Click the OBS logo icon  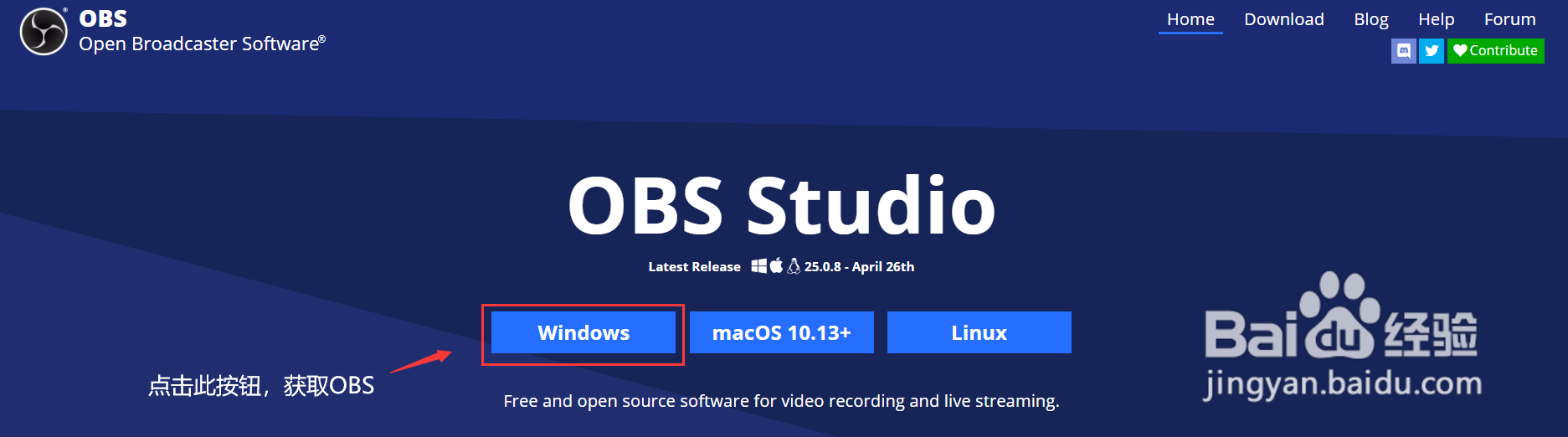[44, 32]
